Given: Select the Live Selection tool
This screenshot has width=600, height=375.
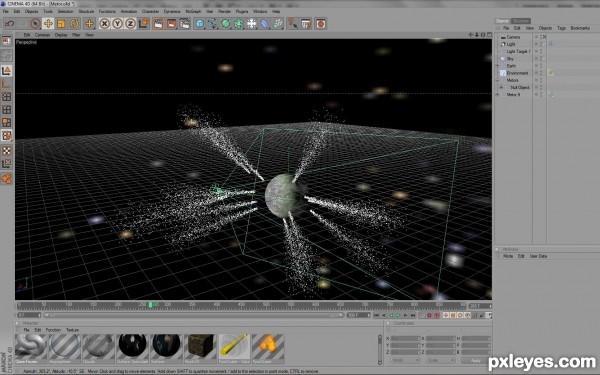Looking at the screenshot, I should click(x=35, y=24).
